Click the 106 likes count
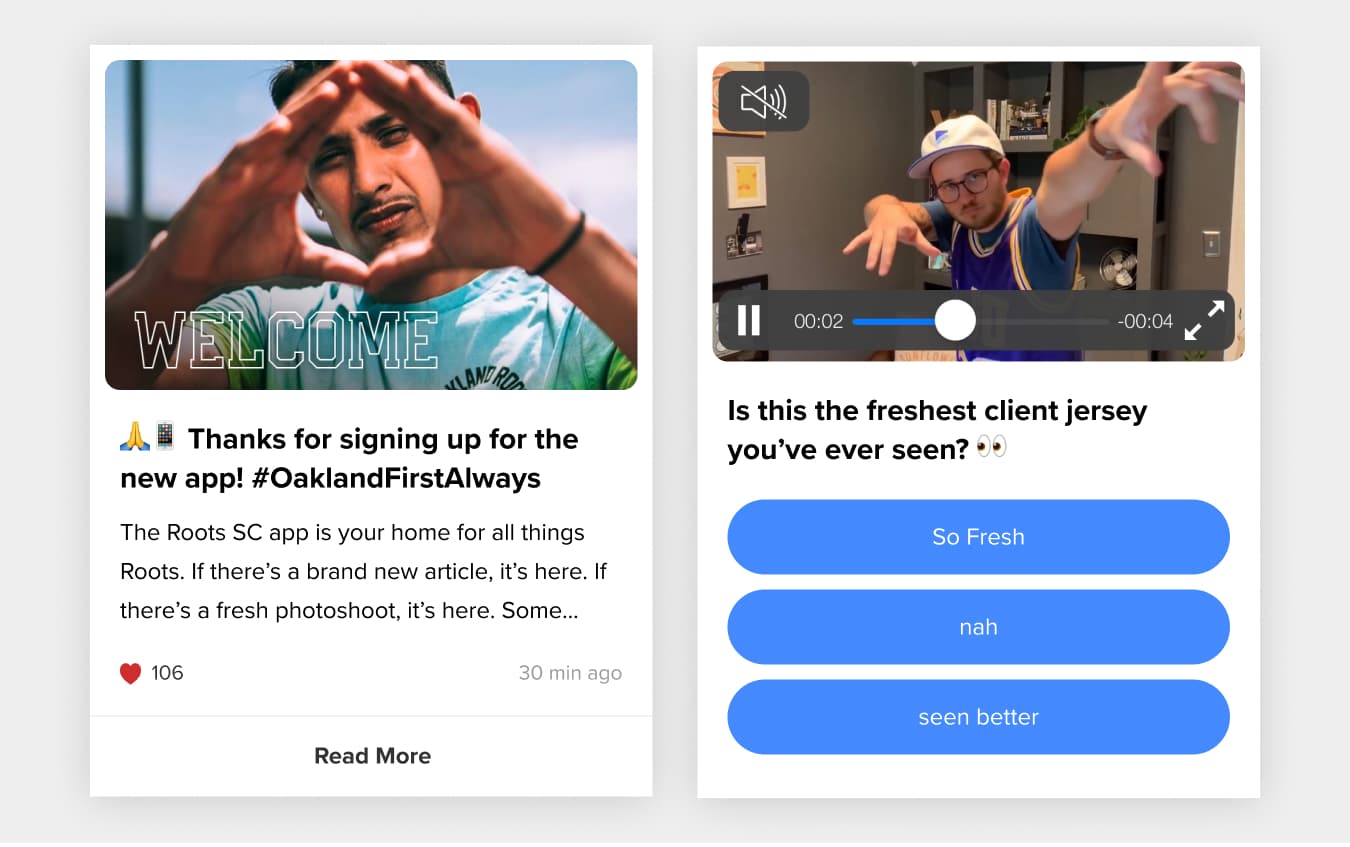This screenshot has width=1350, height=847. [167, 673]
